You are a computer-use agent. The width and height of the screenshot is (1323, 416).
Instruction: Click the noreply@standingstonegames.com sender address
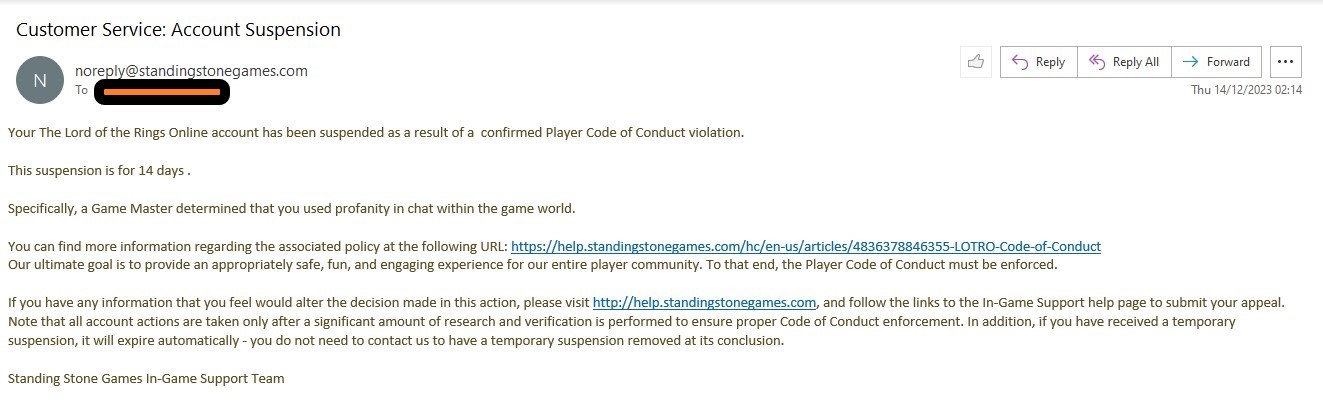[x=191, y=71]
